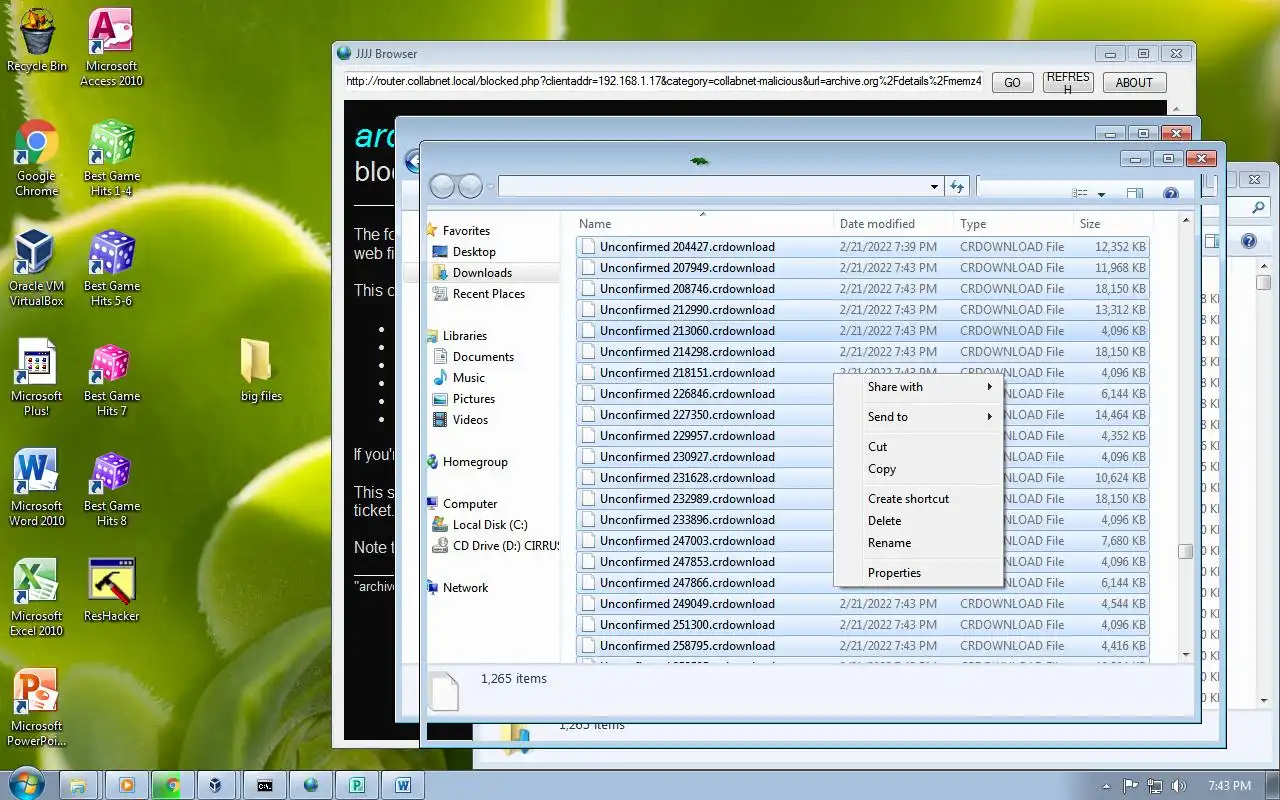Open Best Game Hits 5-6 shortcut
The height and width of the screenshot is (800, 1280).
click(x=111, y=268)
